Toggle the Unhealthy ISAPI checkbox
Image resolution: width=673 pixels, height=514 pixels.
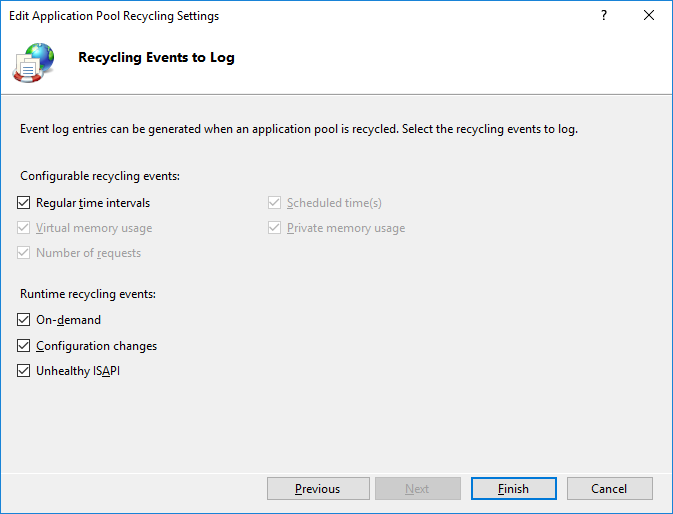[x=24, y=370]
